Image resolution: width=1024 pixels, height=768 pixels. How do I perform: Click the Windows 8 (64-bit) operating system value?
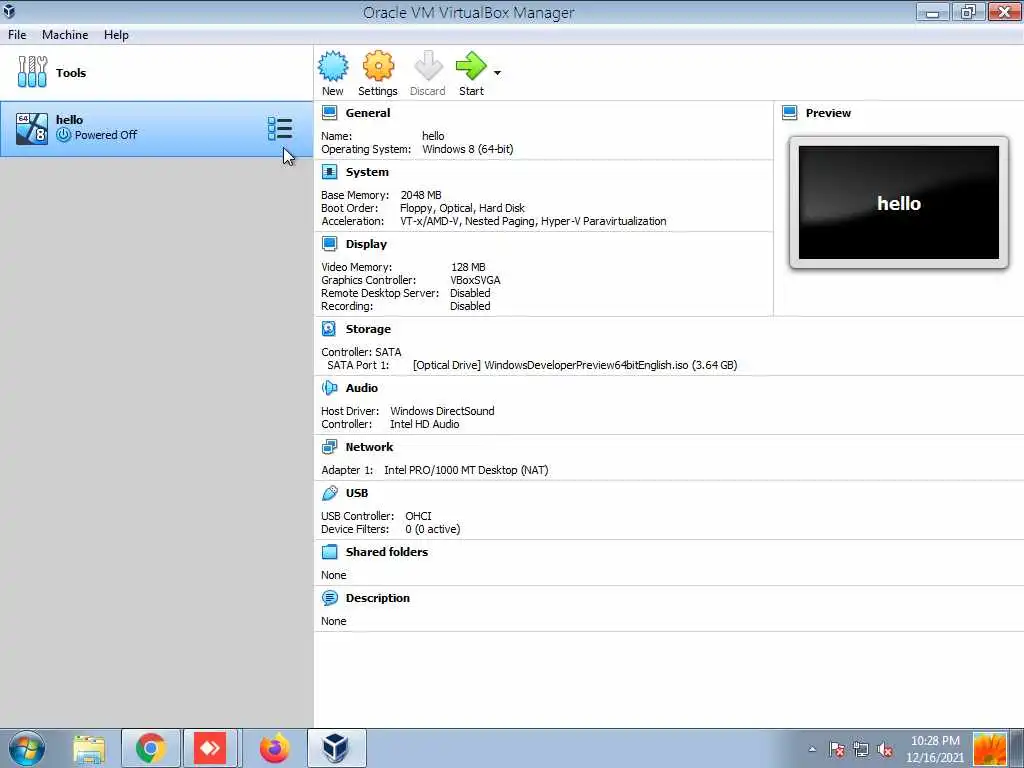coord(468,150)
